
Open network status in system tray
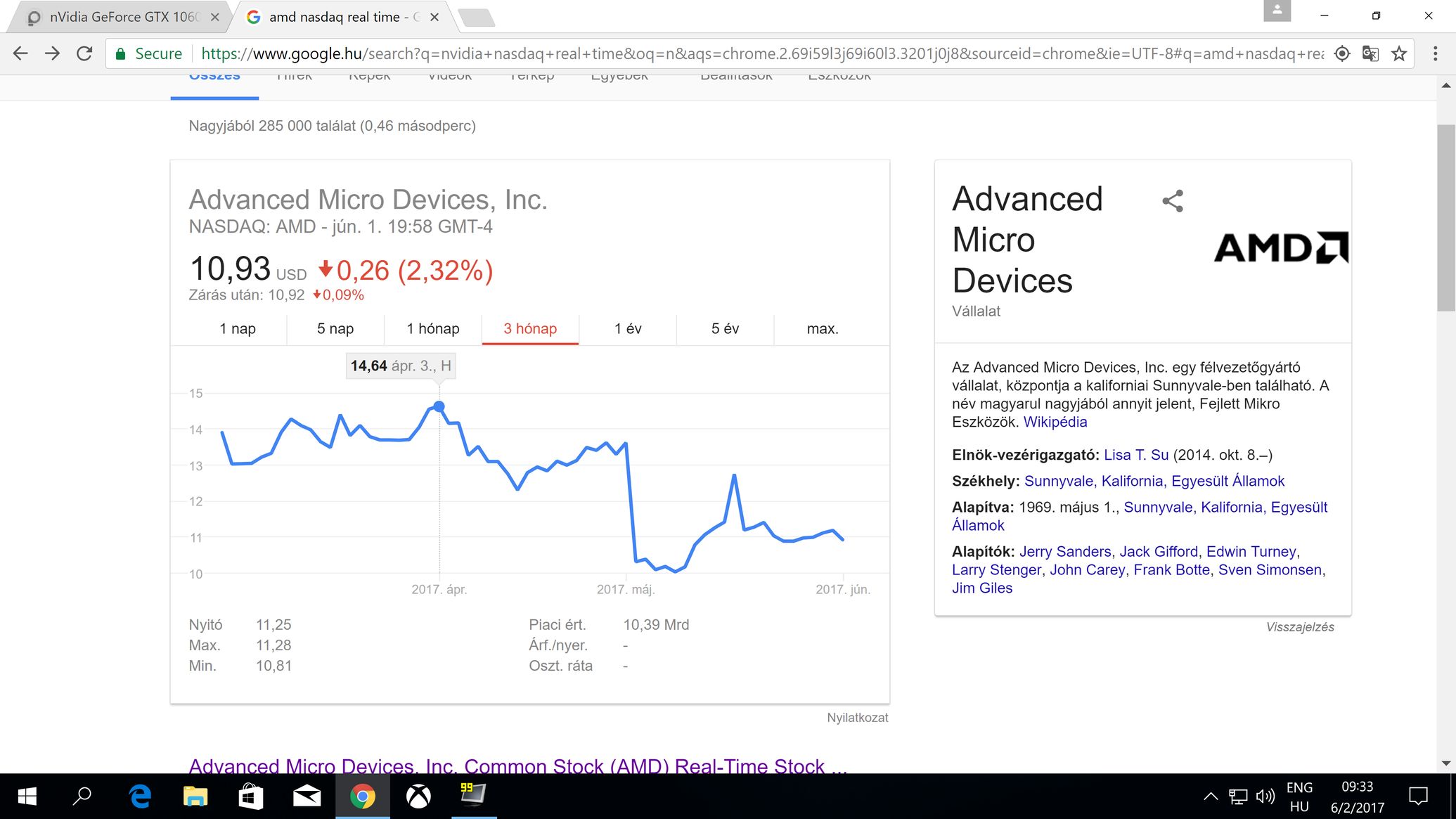(x=1238, y=797)
